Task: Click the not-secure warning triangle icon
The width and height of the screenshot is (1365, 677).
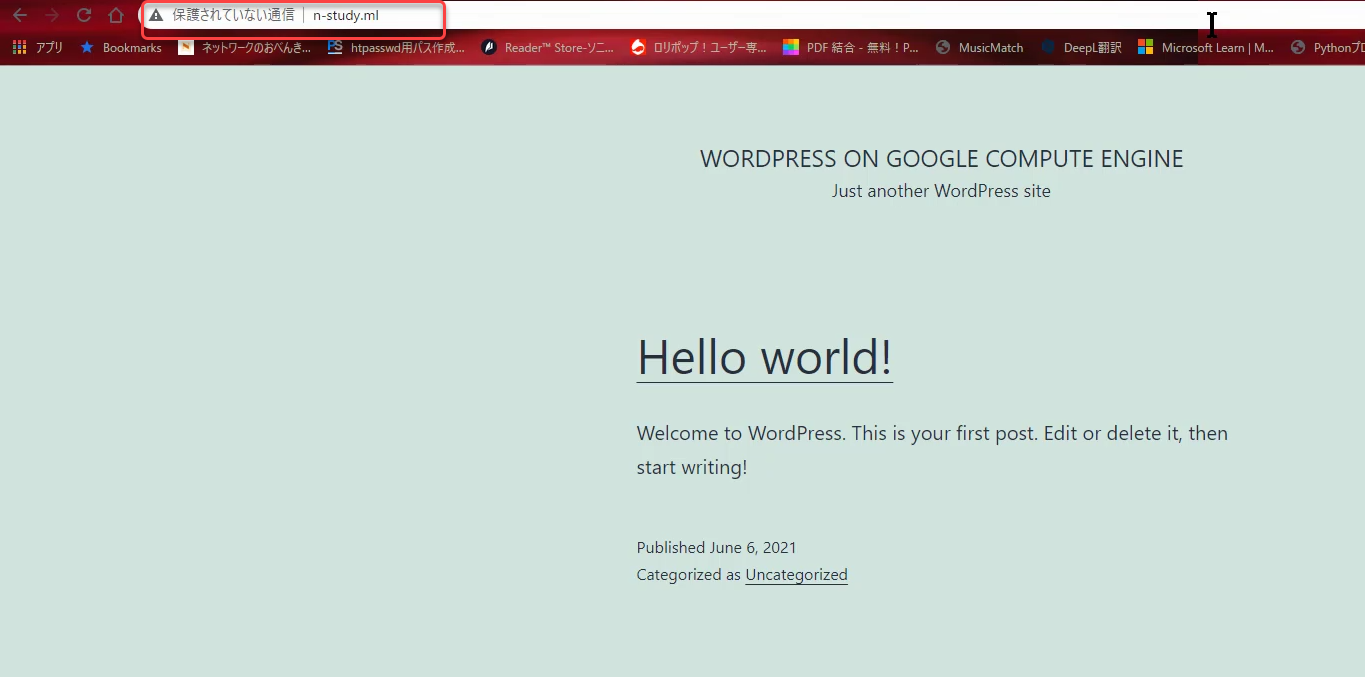Action: coord(156,16)
